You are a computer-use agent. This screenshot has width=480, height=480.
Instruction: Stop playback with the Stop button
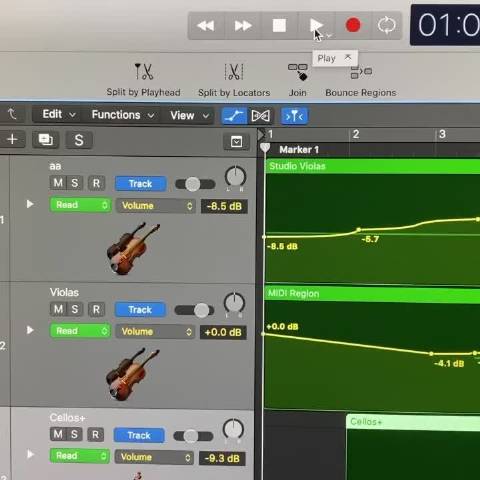coord(279,26)
